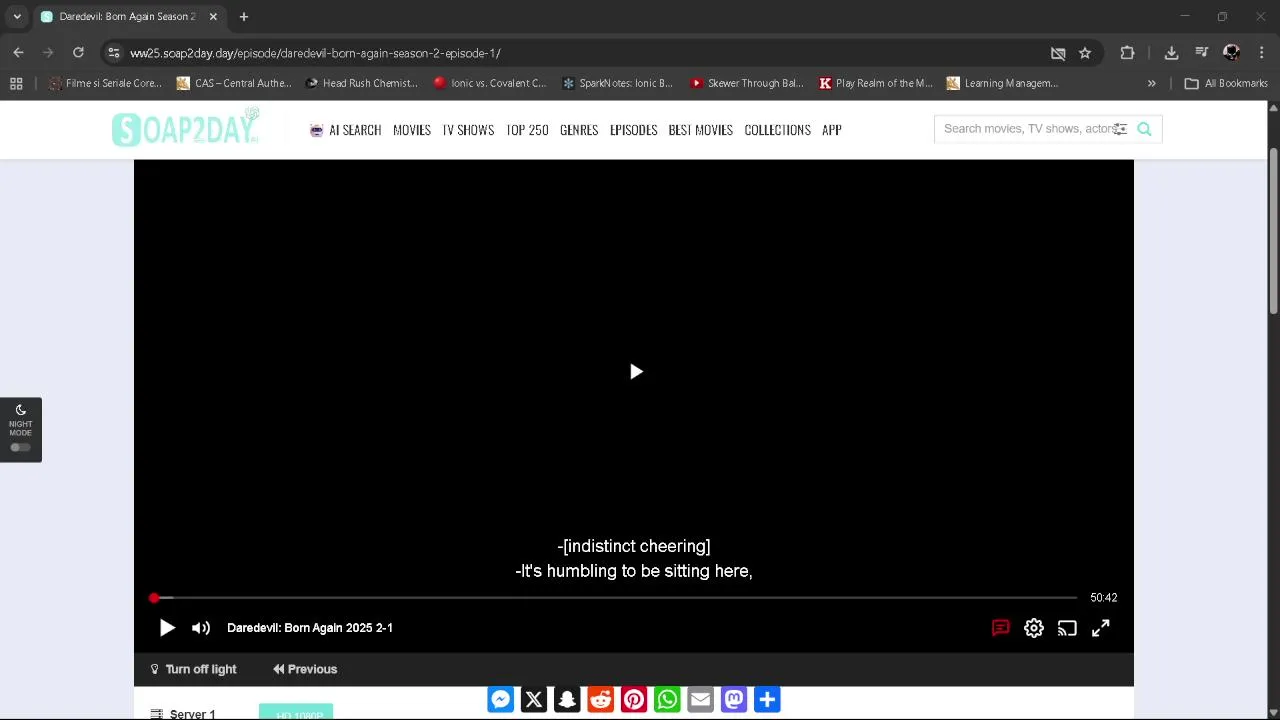The height and width of the screenshot is (720, 1280).
Task: Open Chrome three-dot menu
Action: tap(1262, 53)
